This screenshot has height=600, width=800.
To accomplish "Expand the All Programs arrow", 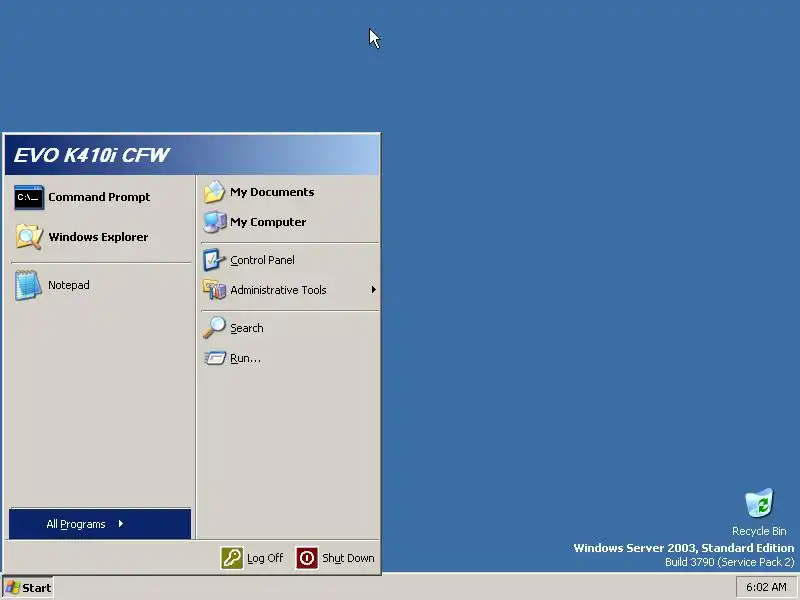I will (120, 523).
